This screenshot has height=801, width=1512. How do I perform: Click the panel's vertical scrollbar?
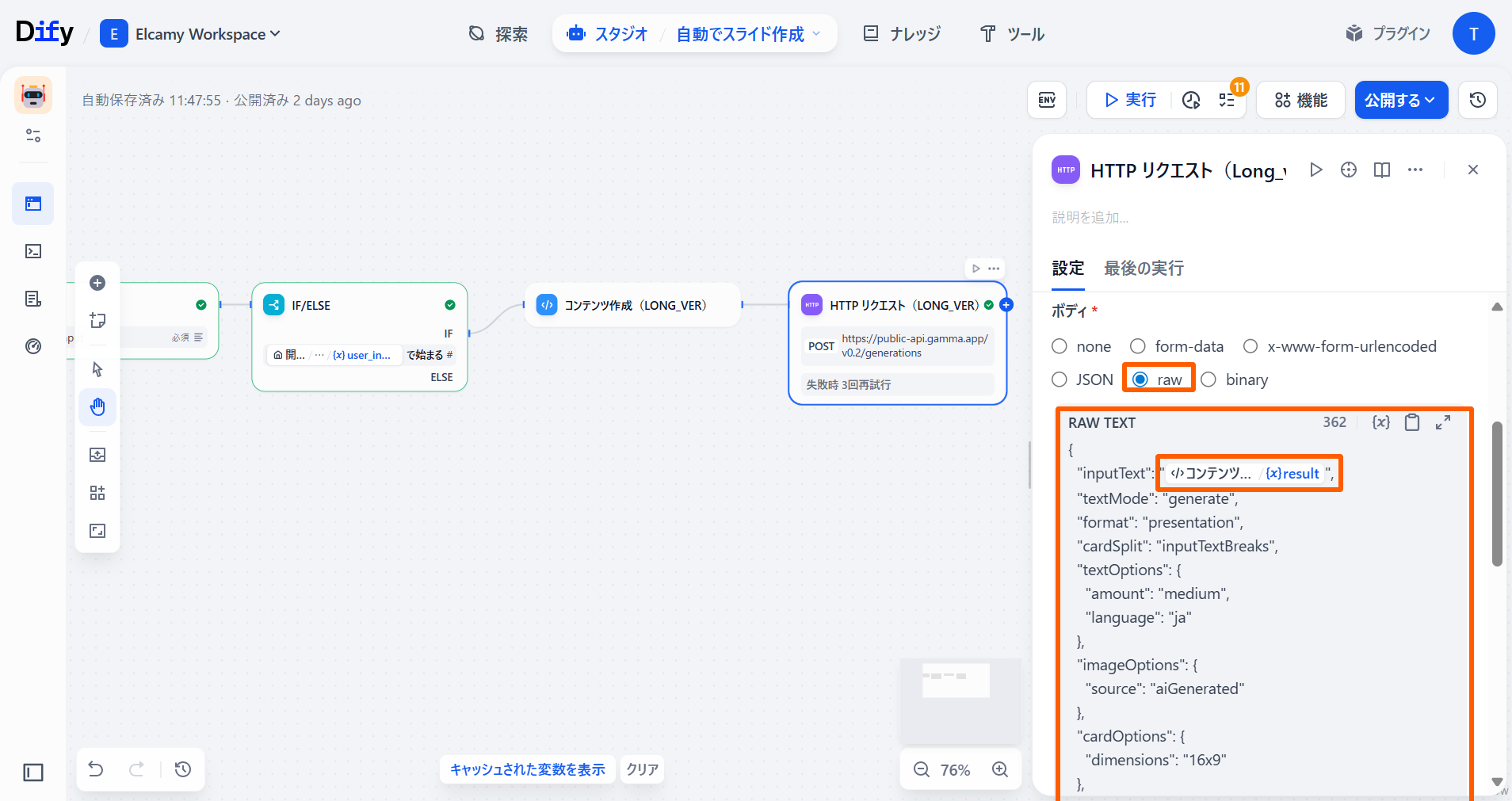pos(1497,494)
